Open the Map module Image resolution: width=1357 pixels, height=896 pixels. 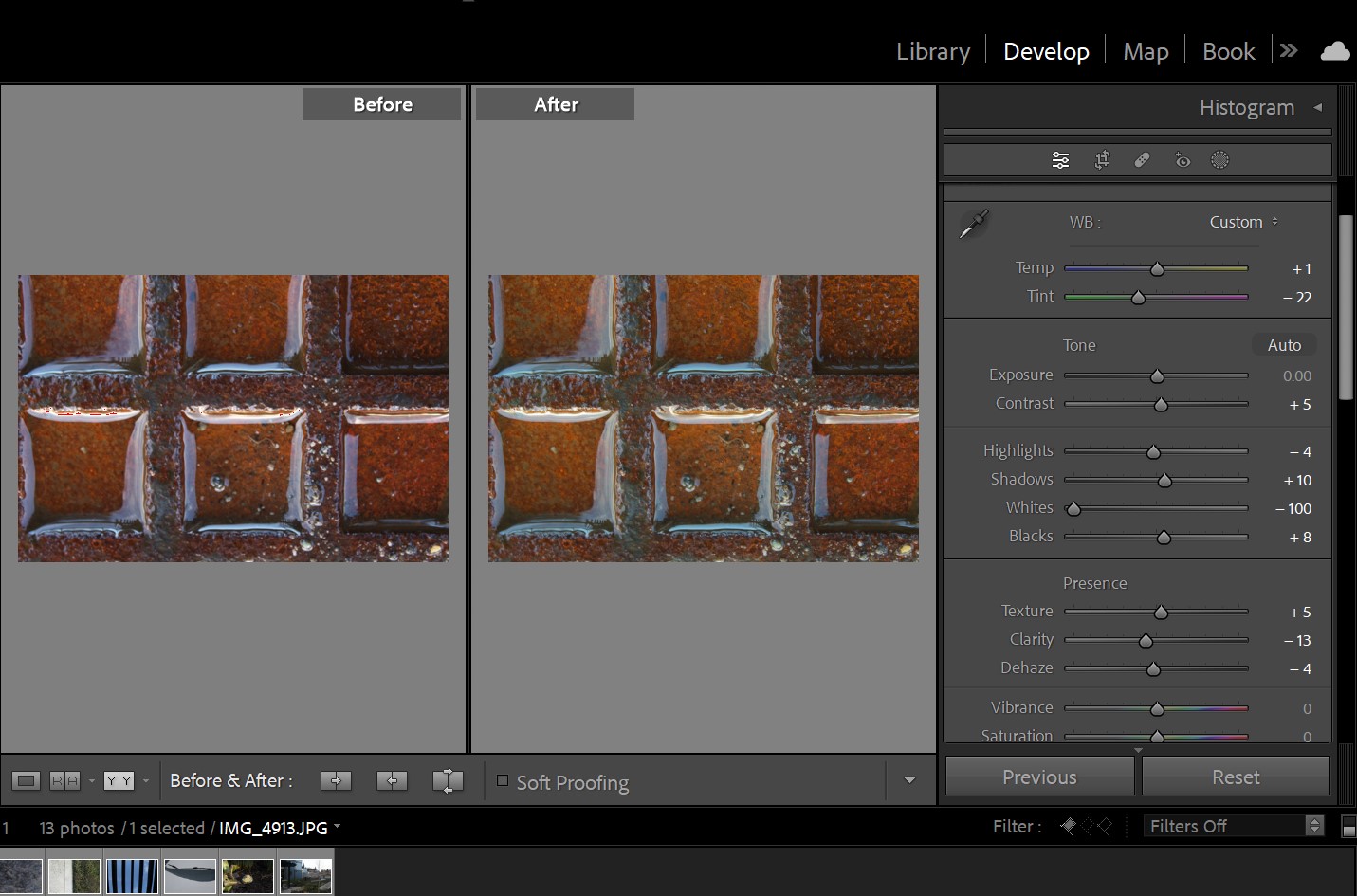[1145, 51]
